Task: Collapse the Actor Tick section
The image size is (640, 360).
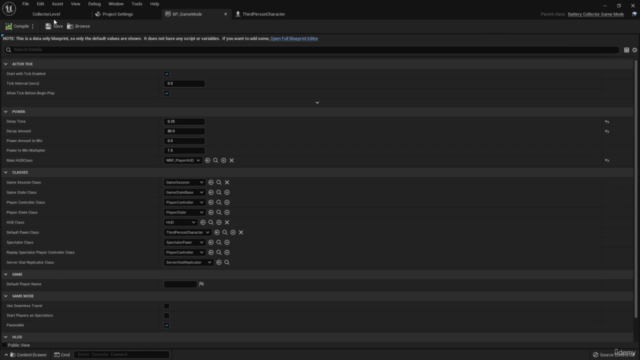Action: click(x=6, y=64)
